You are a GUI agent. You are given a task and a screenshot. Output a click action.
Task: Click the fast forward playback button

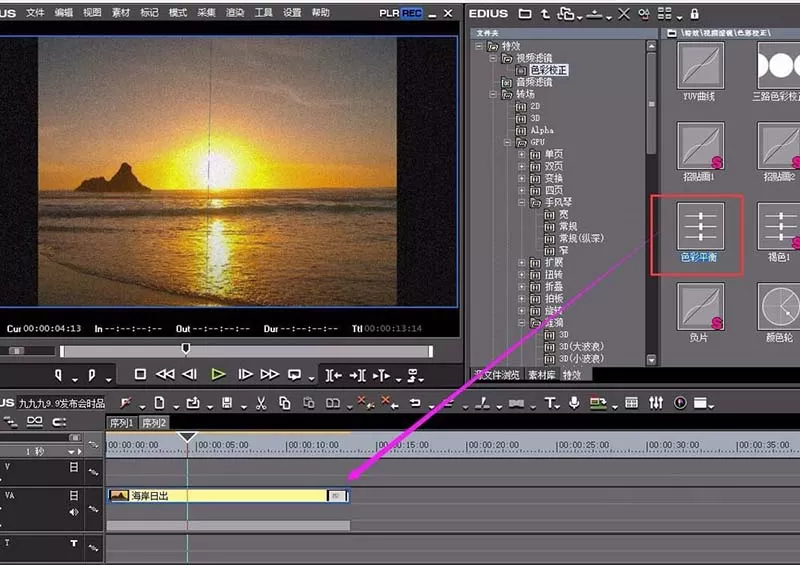click(269, 375)
